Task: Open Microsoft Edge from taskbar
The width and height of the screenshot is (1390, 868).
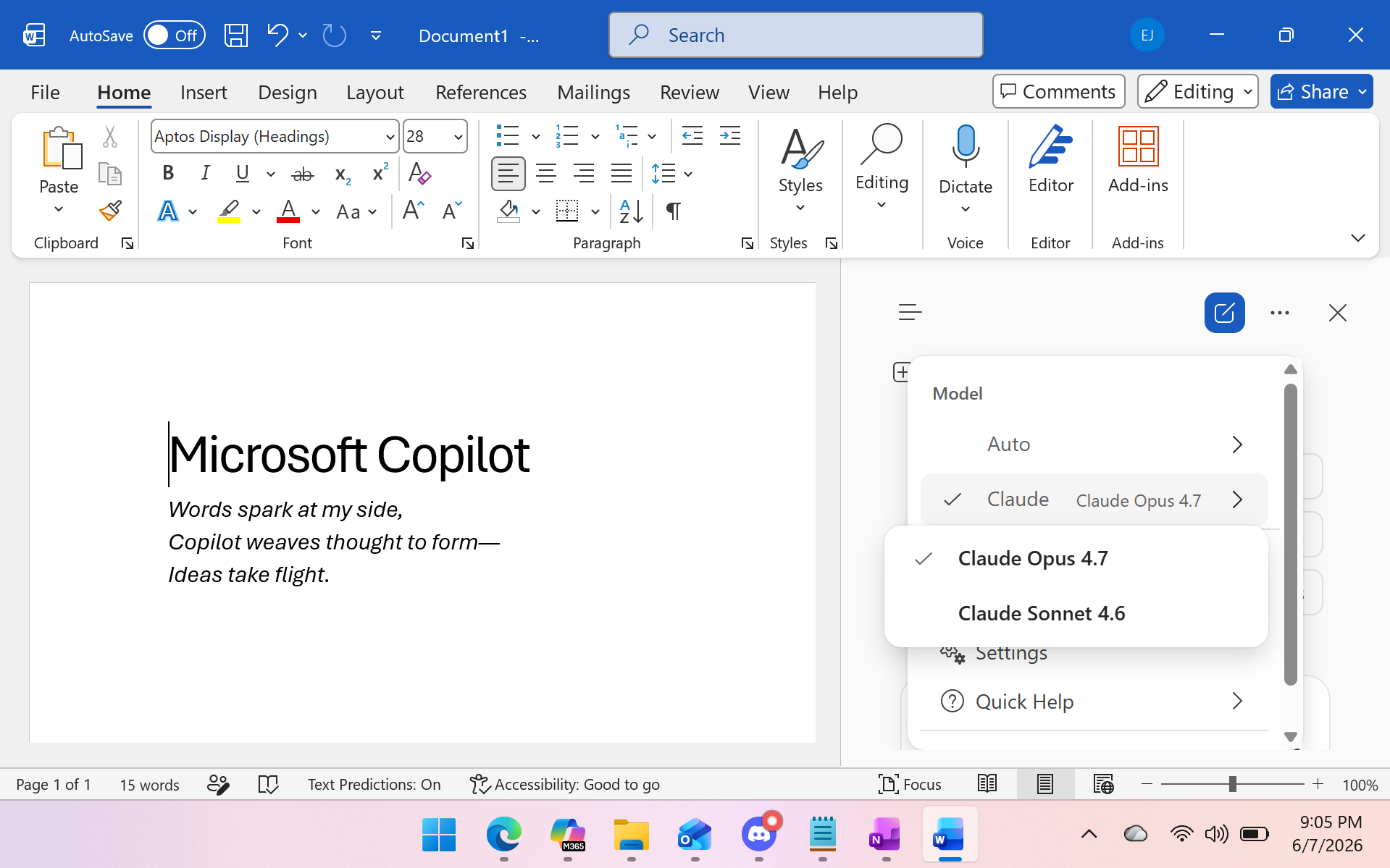Action: [503, 834]
